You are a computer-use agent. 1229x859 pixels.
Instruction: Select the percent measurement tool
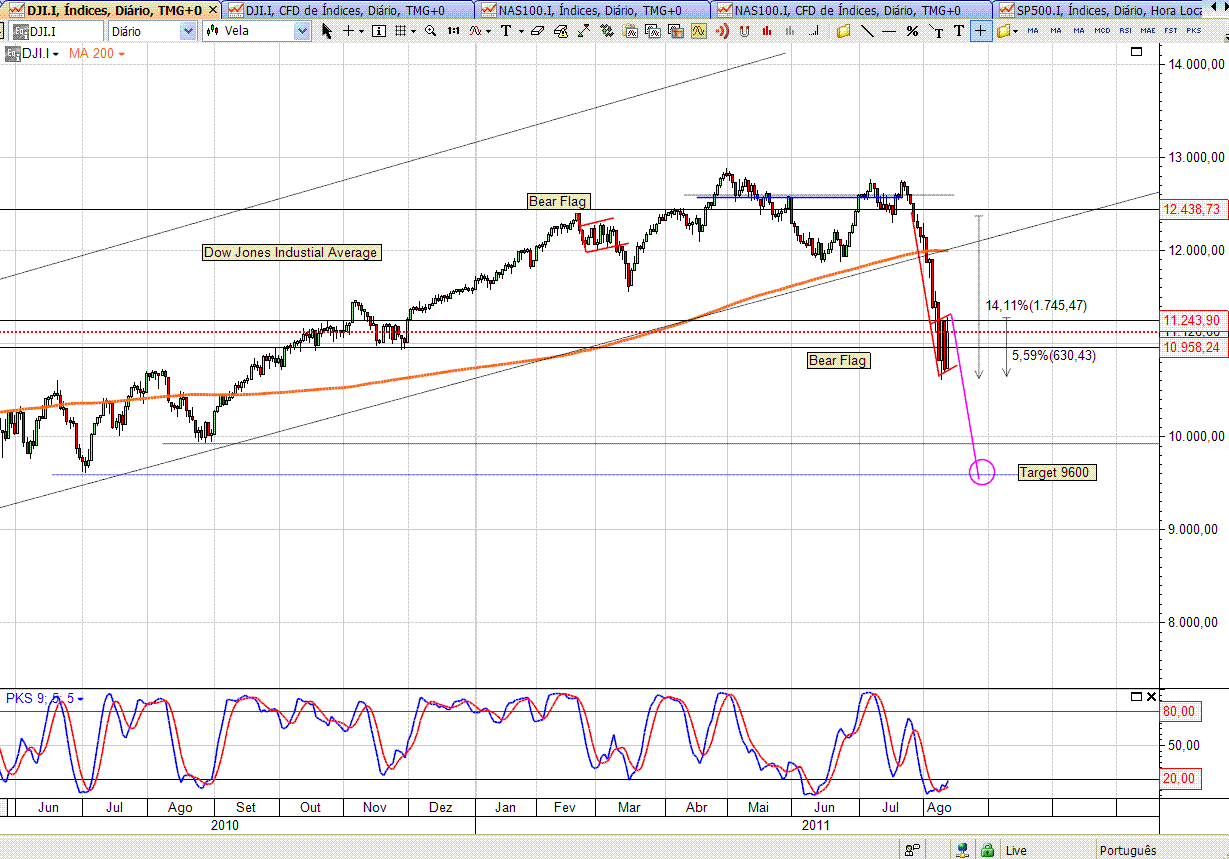(x=912, y=31)
